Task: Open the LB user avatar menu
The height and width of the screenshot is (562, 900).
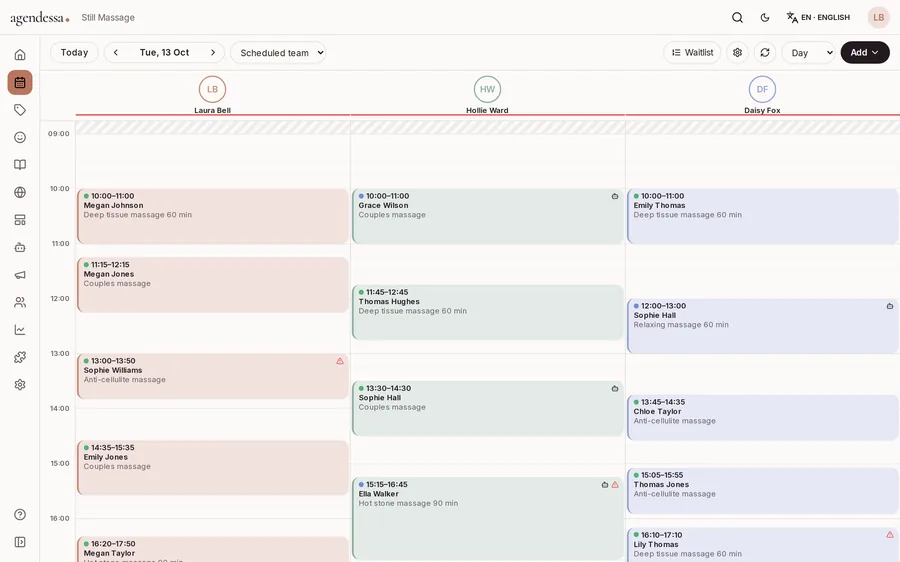Action: click(x=879, y=18)
